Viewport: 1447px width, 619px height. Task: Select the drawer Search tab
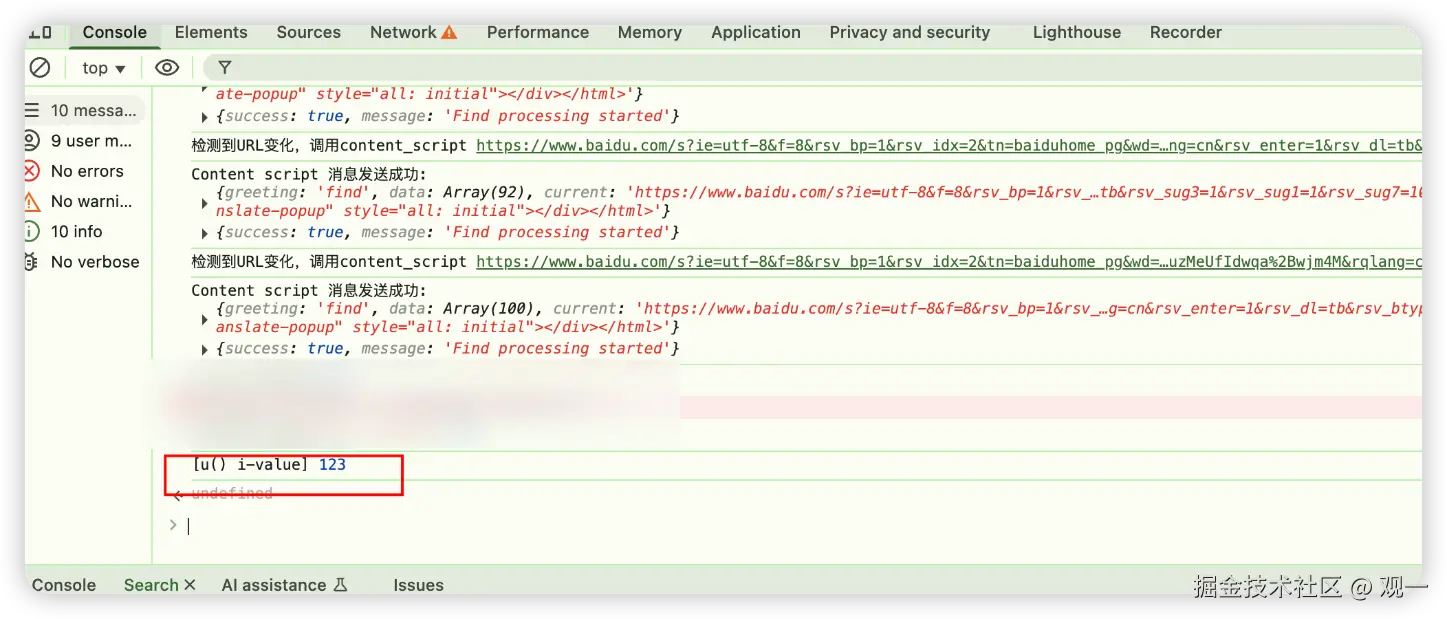point(151,585)
